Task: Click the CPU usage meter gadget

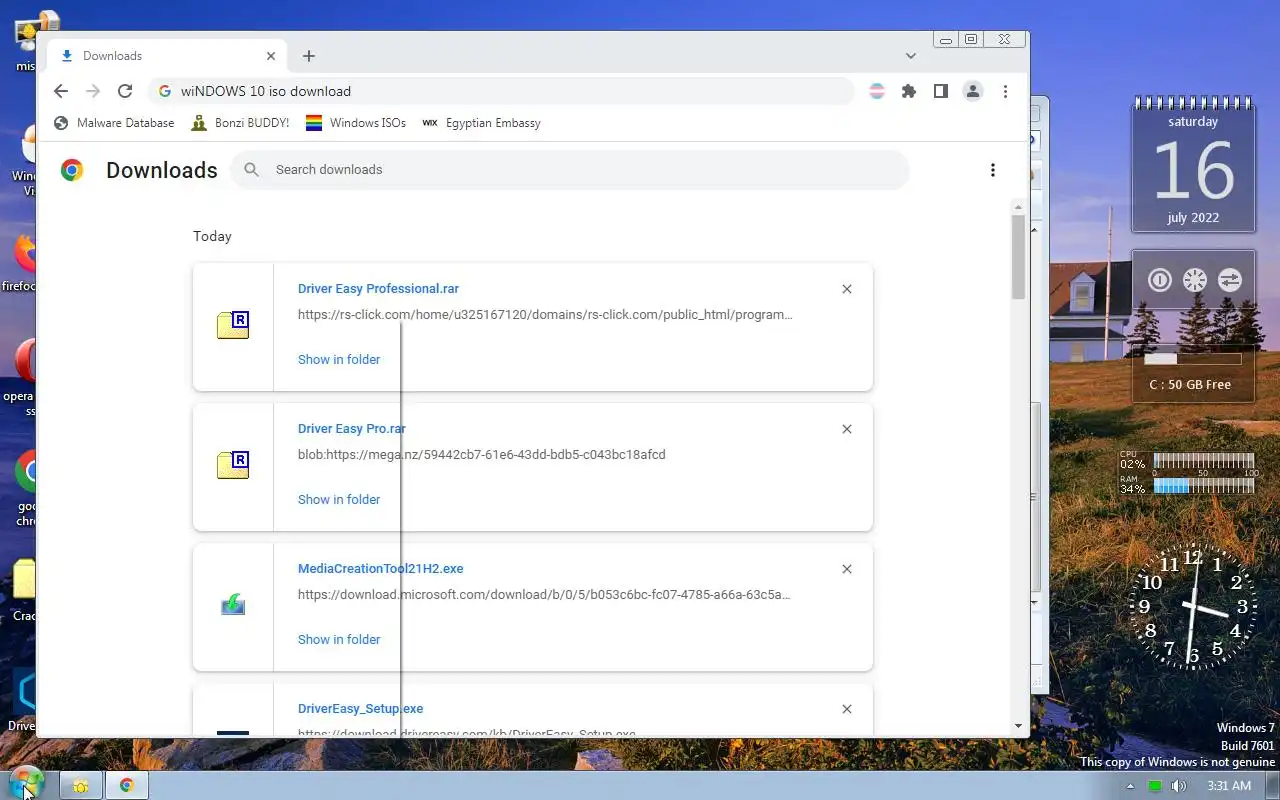Action: [1187, 462]
